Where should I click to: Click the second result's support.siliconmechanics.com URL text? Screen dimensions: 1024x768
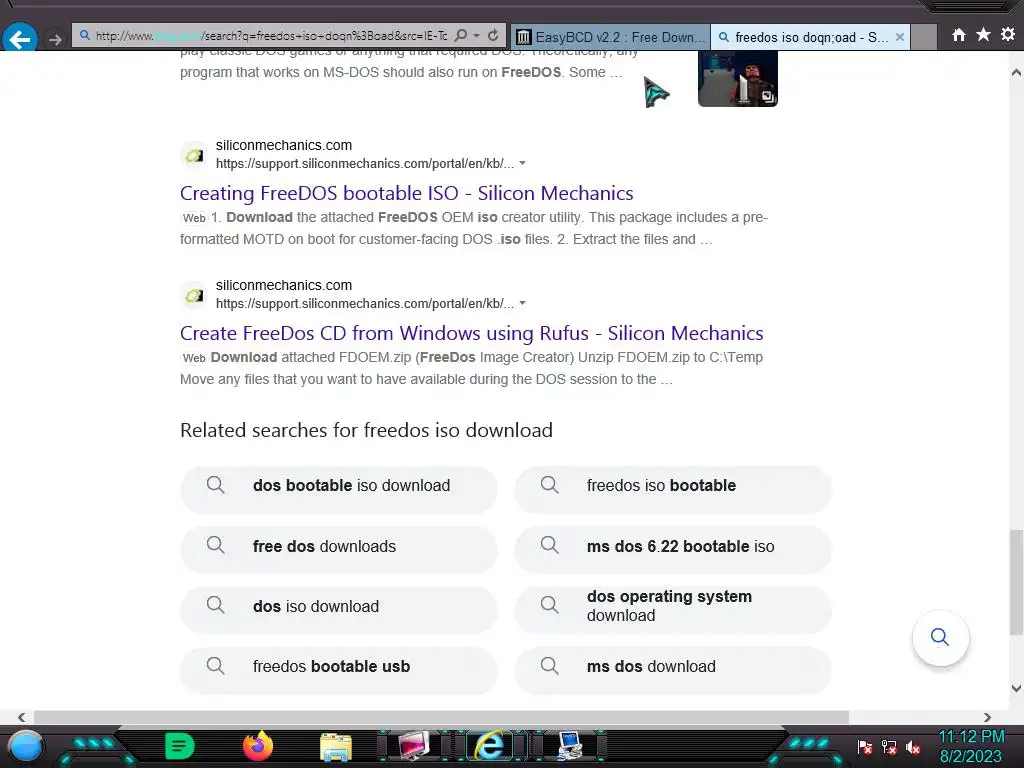point(365,303)
